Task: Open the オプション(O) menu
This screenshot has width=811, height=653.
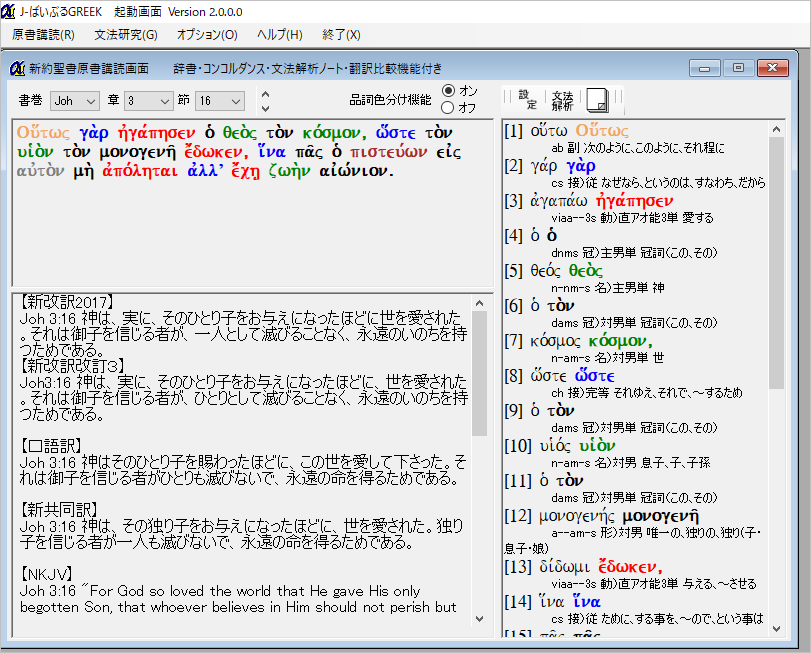Action: click(x=207, y=35)
